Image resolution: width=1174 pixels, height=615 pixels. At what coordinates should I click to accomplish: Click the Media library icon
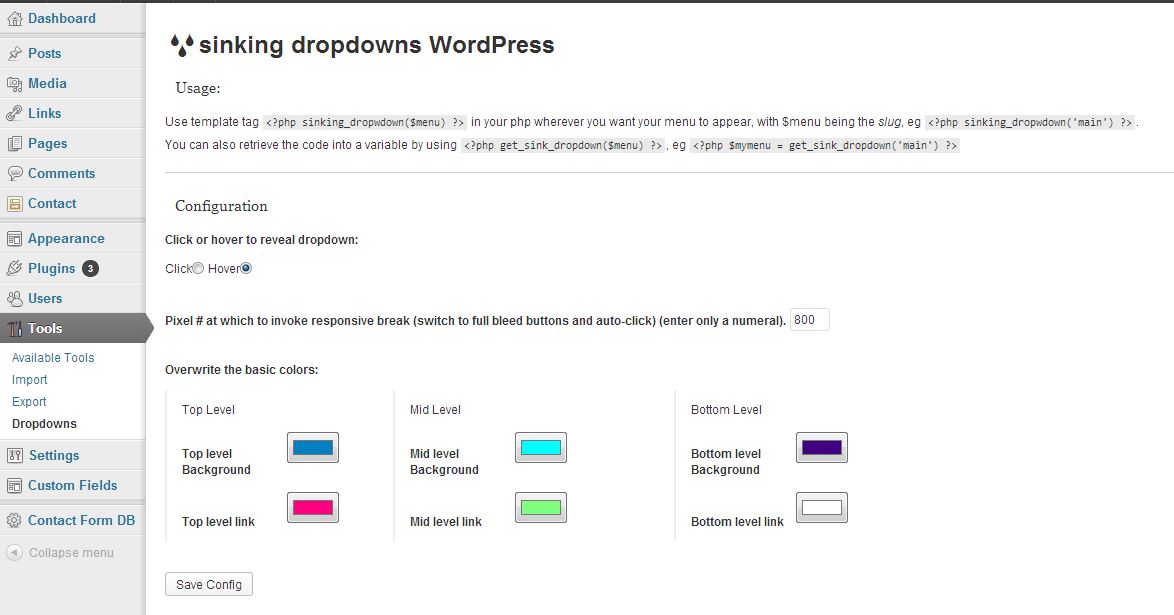(x=14, y=84)
